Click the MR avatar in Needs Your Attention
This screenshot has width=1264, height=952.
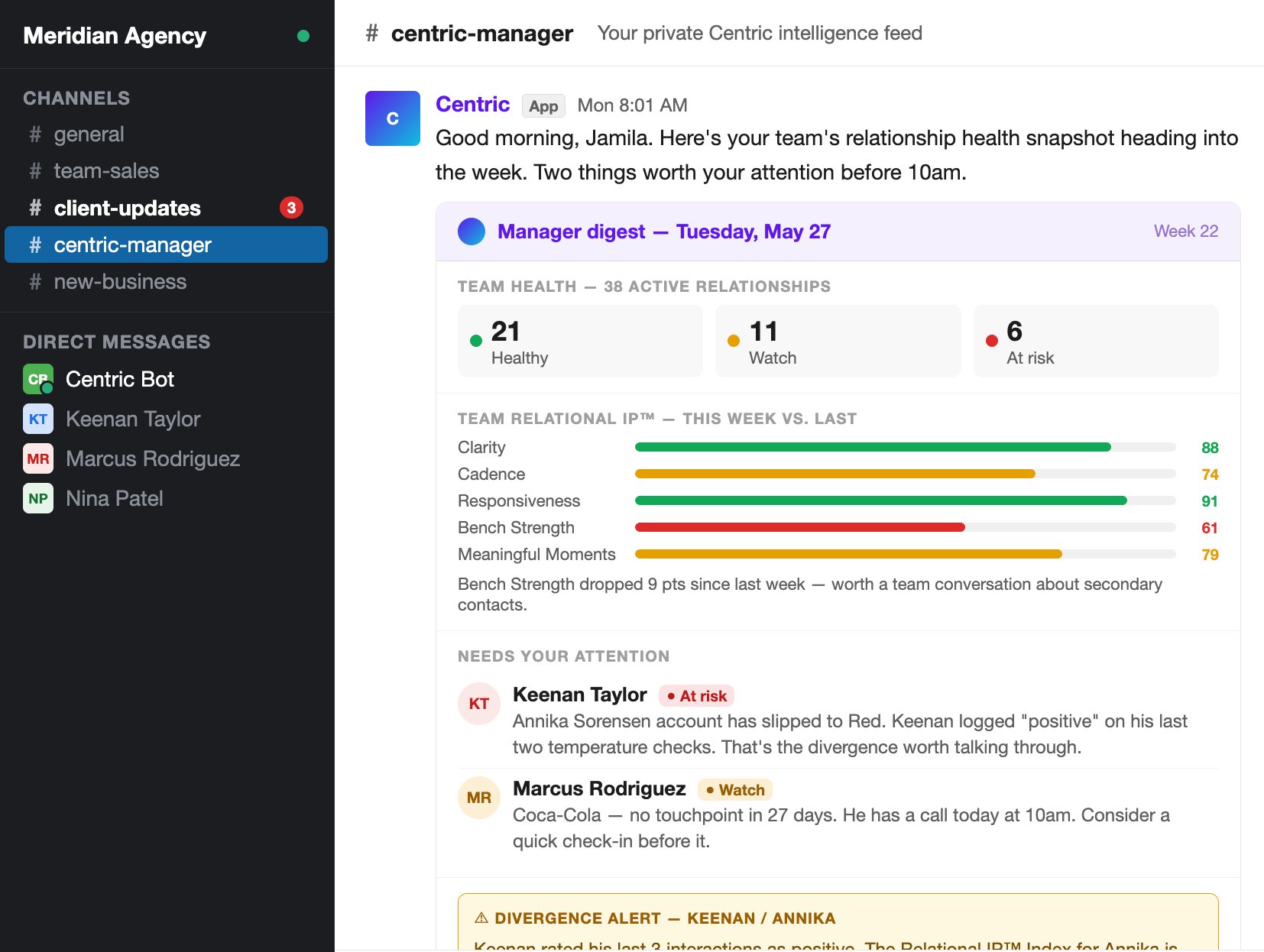click(479, 798)
